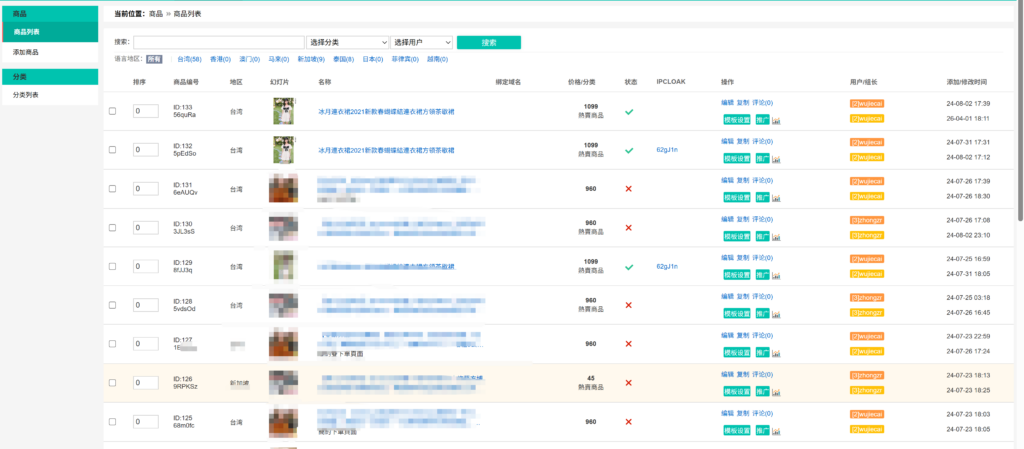The height and width of the screenshot is (449, 1024).
Task: Open 分类列表 in the sidebar
Action: click(x=50, y=95)
